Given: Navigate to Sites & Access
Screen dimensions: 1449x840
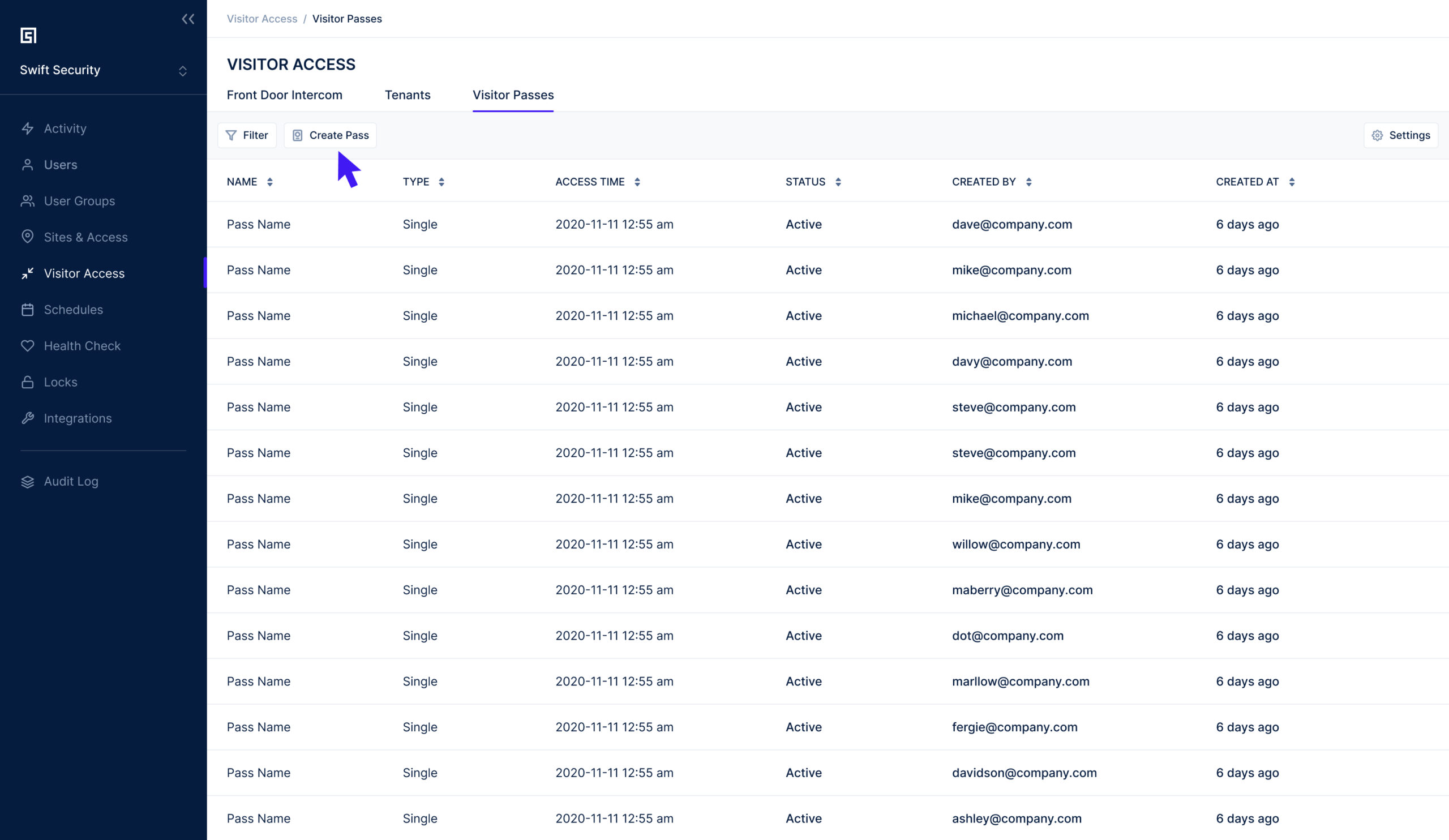Looking at the screenshot, I should (x=85, y=238).
